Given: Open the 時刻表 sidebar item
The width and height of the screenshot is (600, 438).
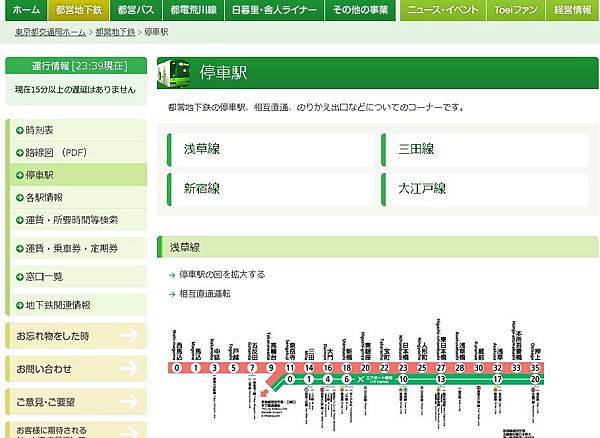Looking at the screenshot, I should coord(78,130).
